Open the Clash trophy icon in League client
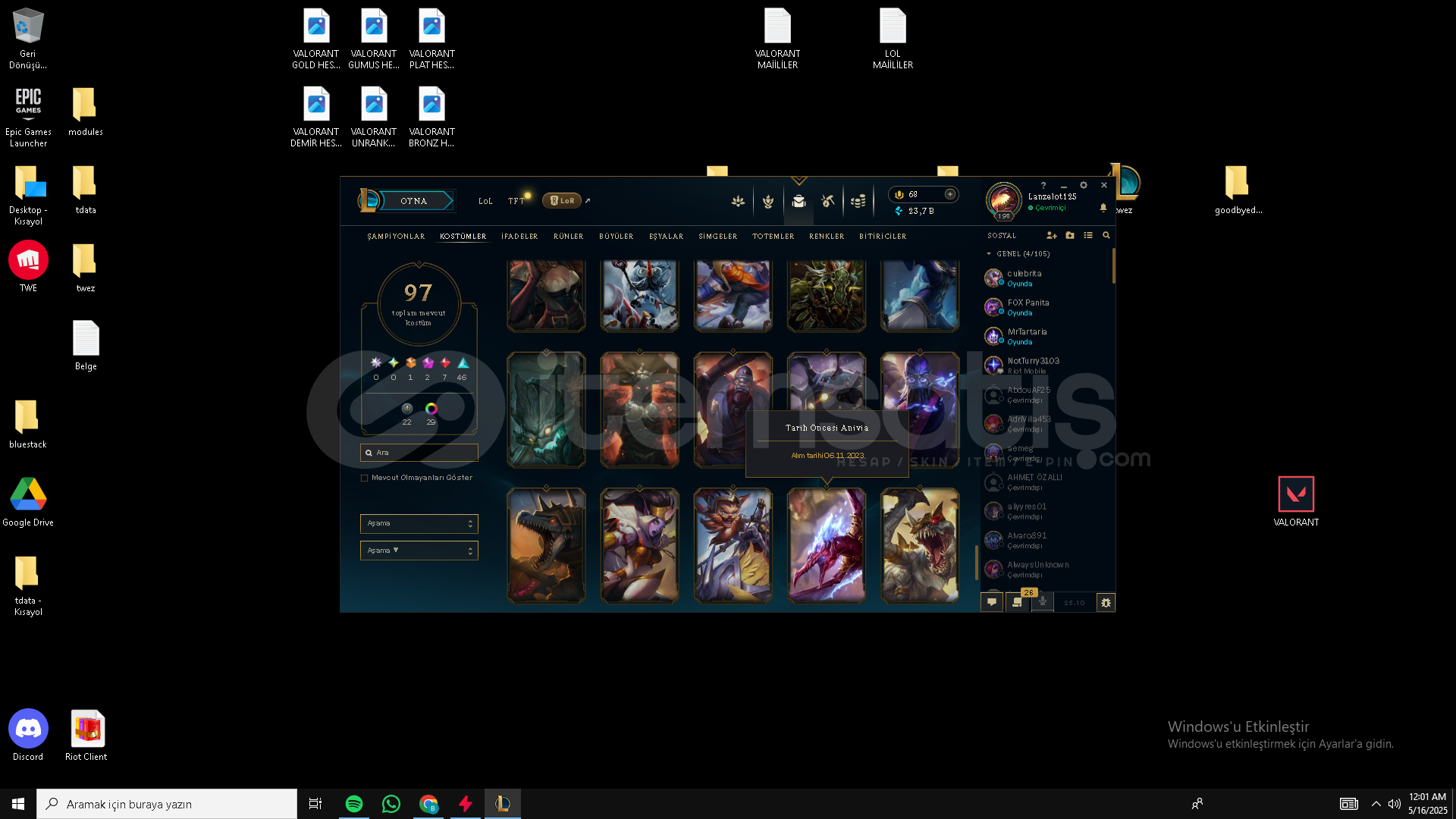Screen dimensions: 1456x819 [x=738, y=201]
